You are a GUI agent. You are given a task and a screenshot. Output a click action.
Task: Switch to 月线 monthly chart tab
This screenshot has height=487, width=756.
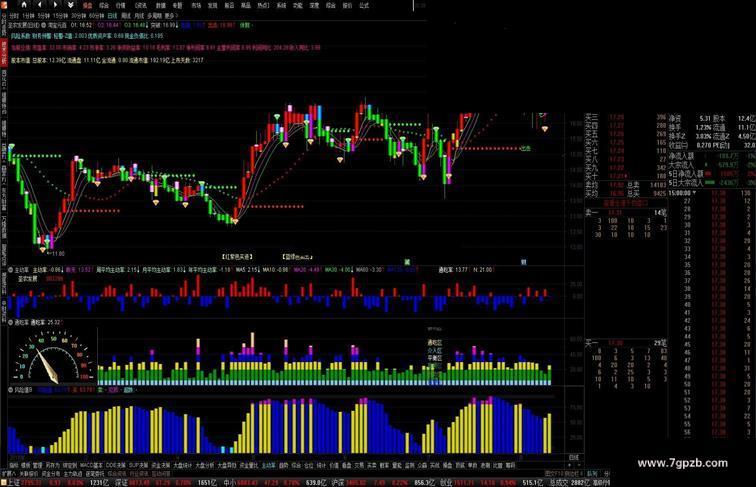pos(139,16)
